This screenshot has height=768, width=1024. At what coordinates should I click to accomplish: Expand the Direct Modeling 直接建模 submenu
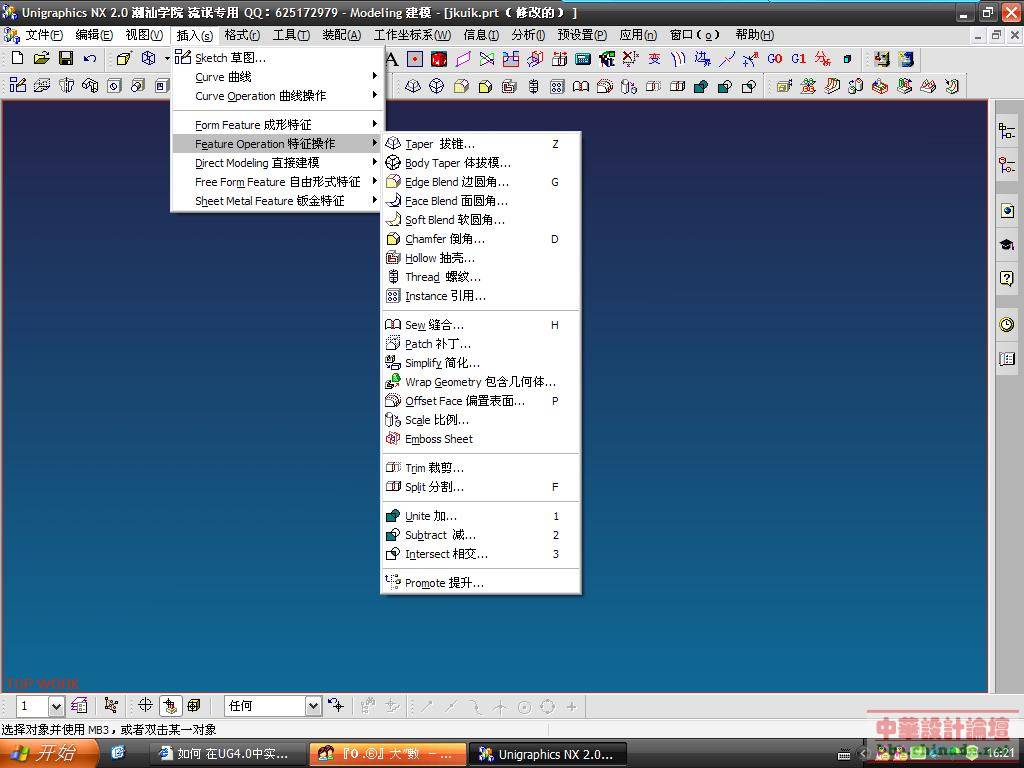coord(278,163)
